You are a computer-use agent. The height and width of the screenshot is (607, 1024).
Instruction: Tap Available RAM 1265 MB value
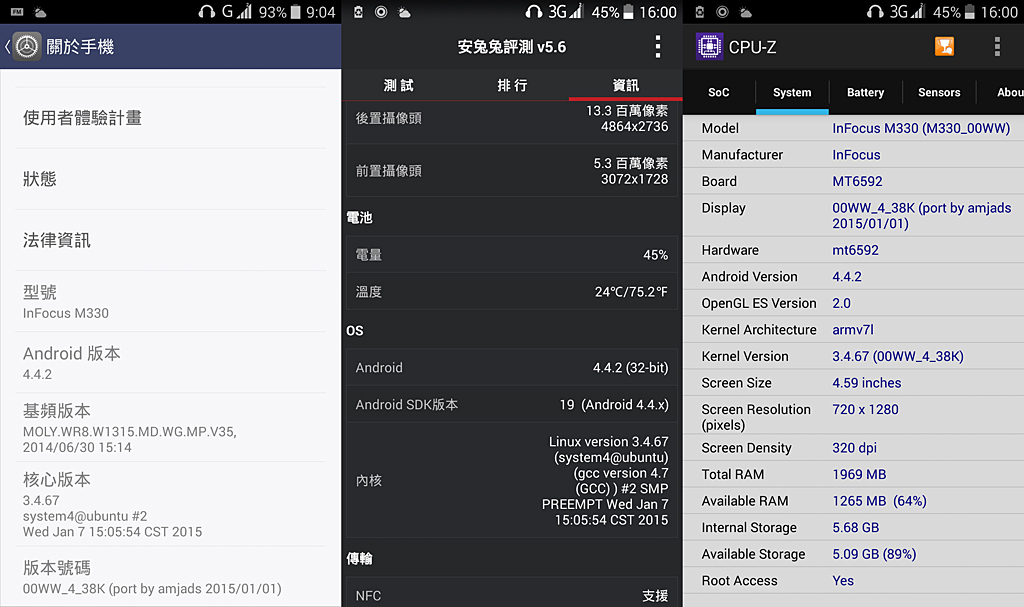click(x=879, y=501)
